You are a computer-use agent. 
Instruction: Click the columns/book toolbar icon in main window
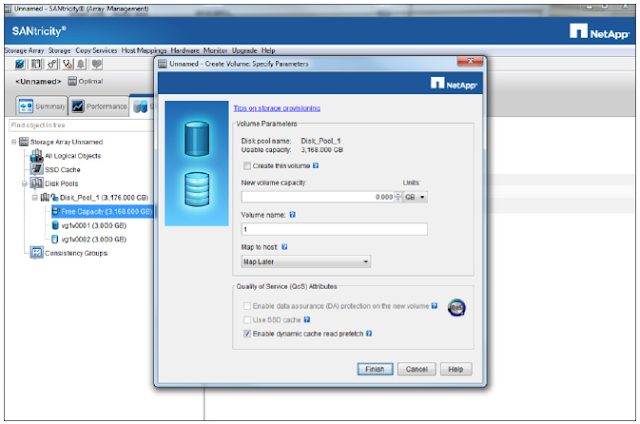(36, 64)
